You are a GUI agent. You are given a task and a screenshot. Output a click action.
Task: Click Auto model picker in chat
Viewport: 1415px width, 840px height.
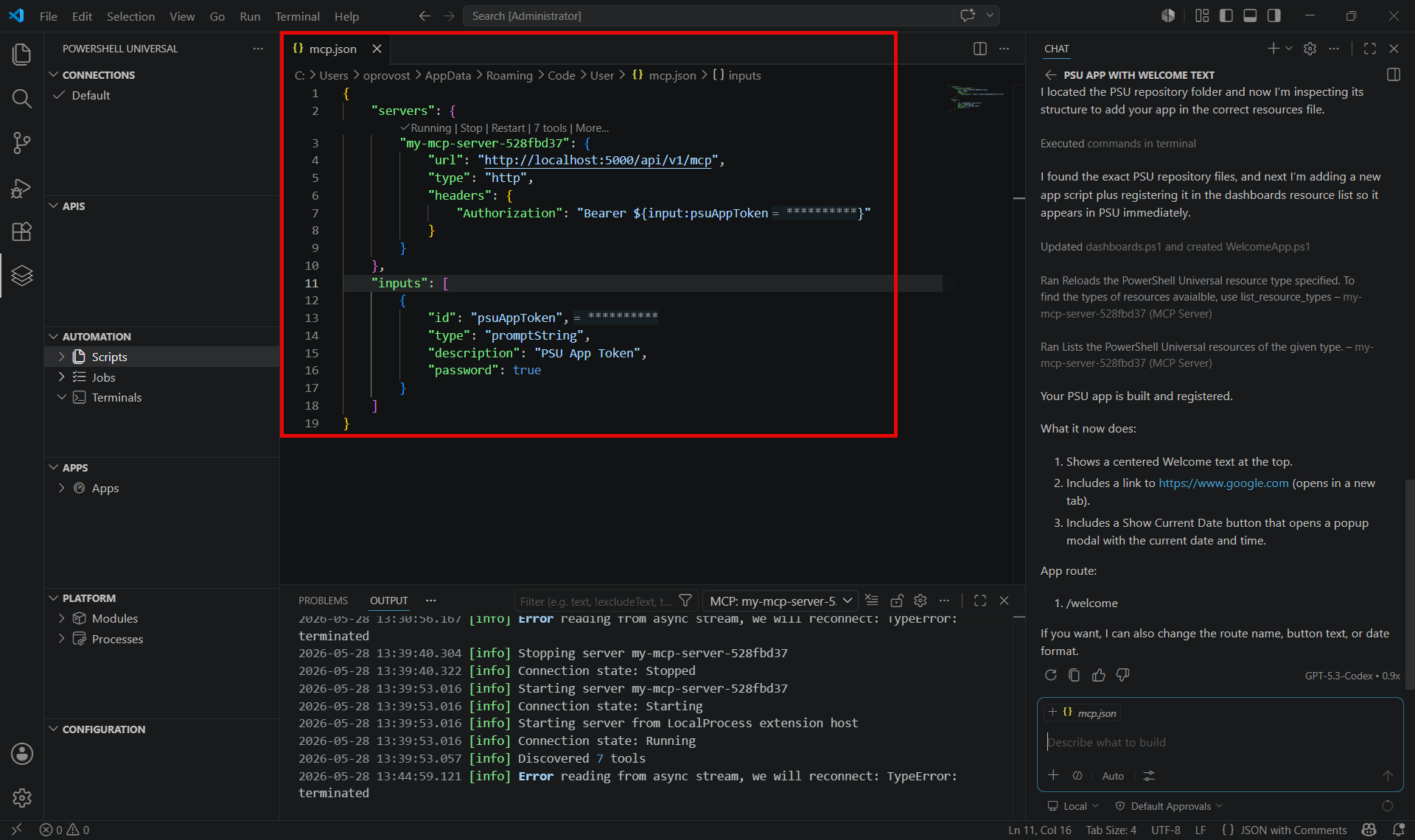[x=1113, y=775]
